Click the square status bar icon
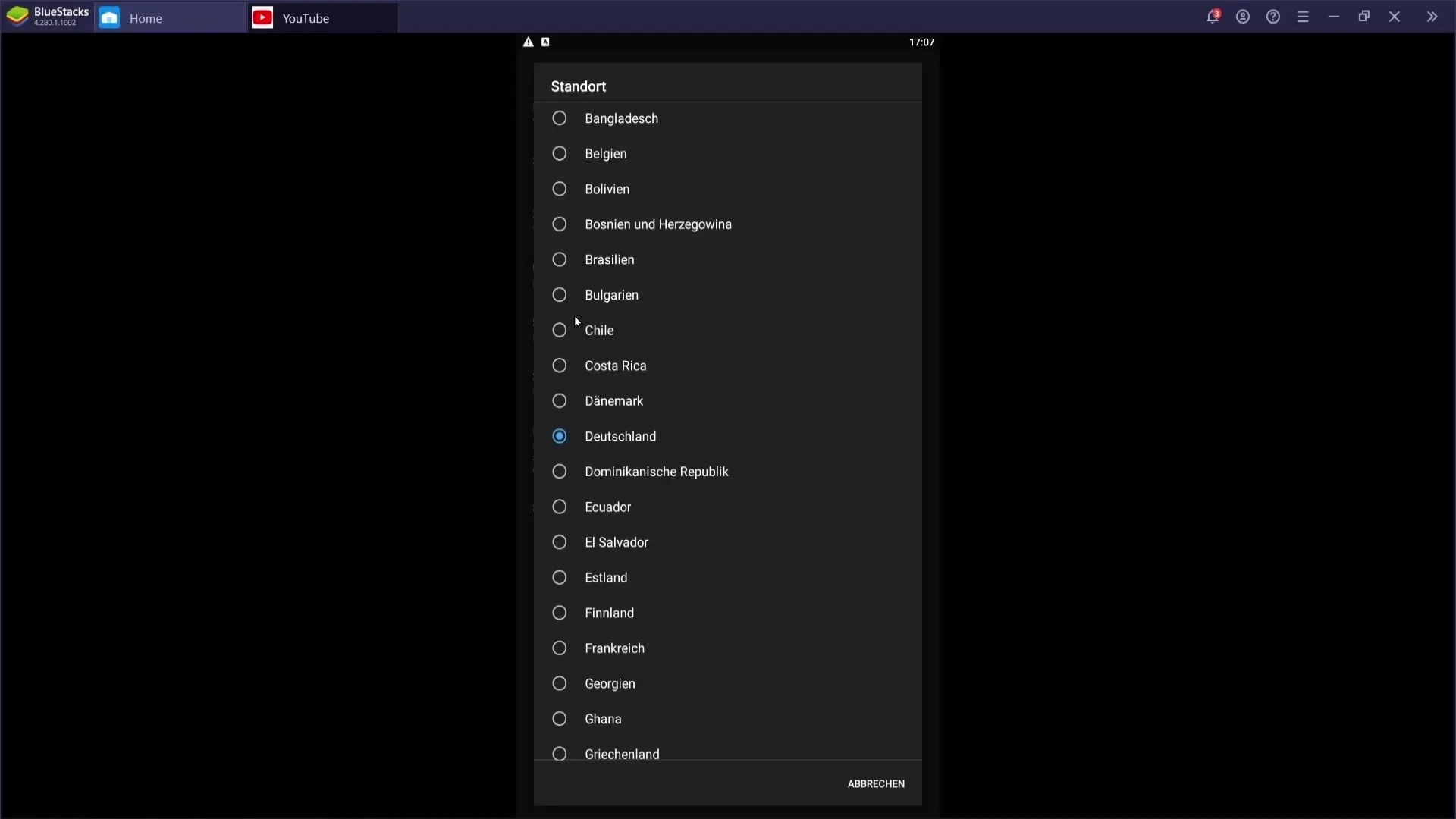The height and width of the screenshot is (819, 1456). coord(545,42)
